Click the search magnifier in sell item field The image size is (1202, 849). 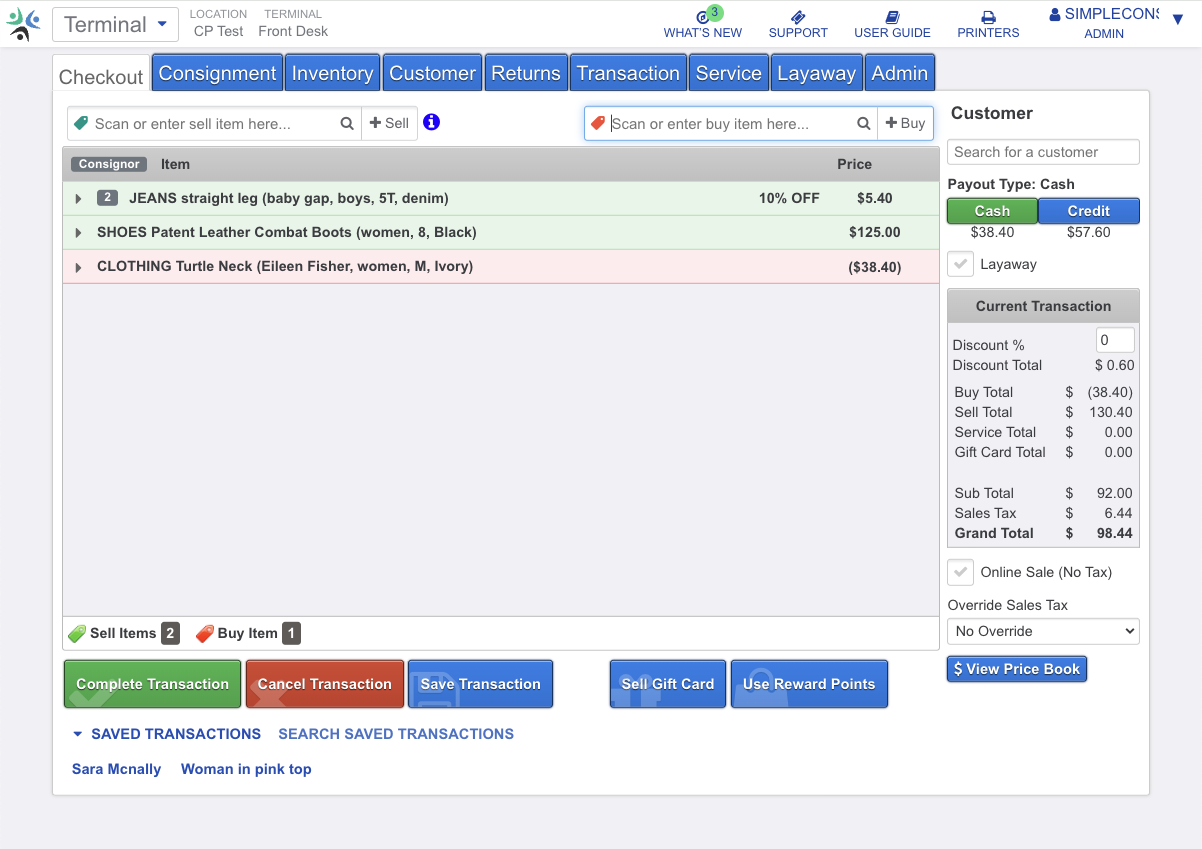346,123
